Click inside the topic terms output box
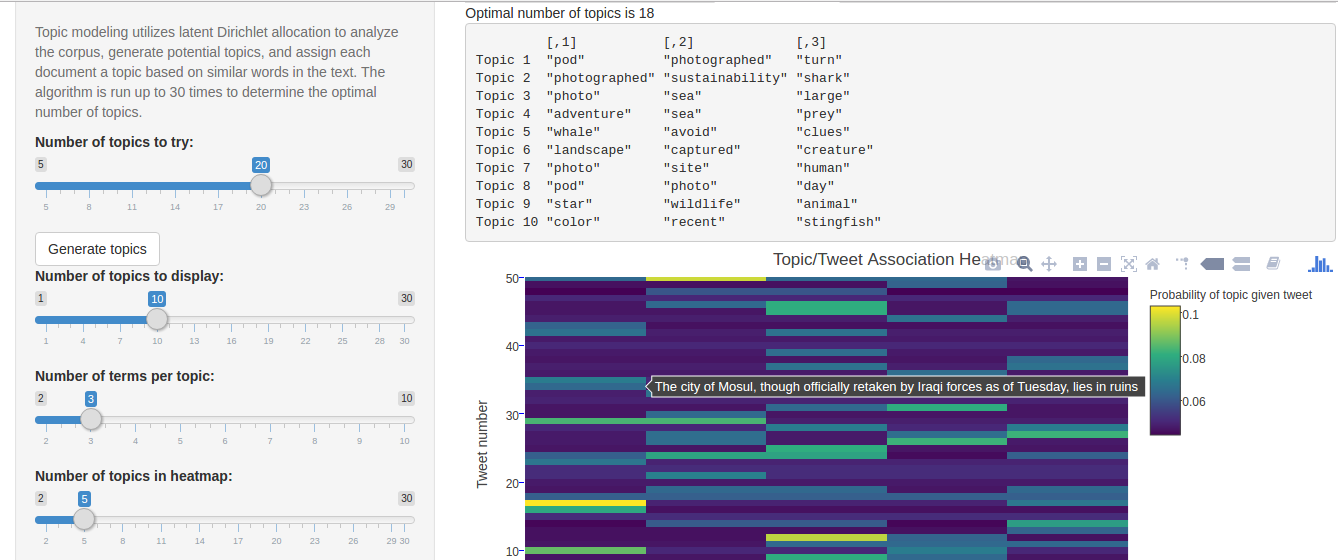Screen dimensions: 1338x560 899,132
